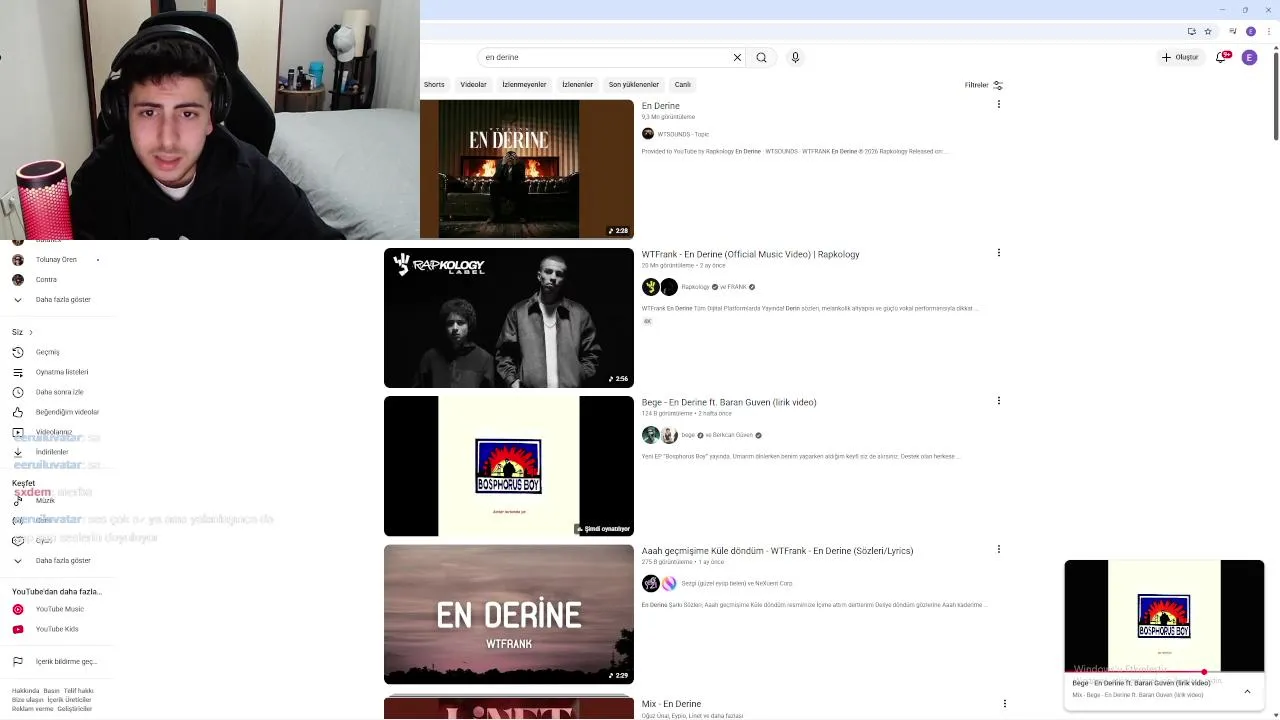
Task: Open the 'WTFrank - En Derine (Official Music Video)' title
Action: (x=750, y=254)
